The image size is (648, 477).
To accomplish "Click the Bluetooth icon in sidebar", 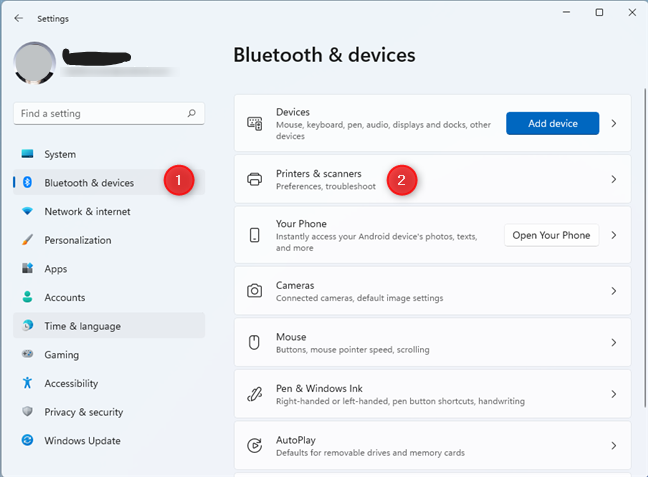I will (27, 182).
